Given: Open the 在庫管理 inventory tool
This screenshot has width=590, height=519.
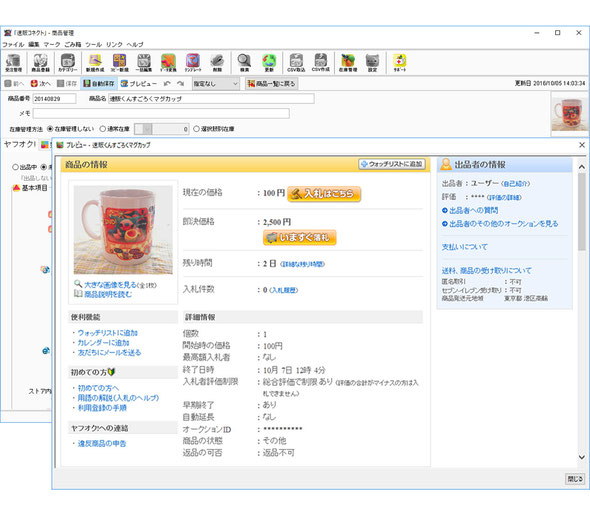Looking at the screenshot, I should point(348,63).
